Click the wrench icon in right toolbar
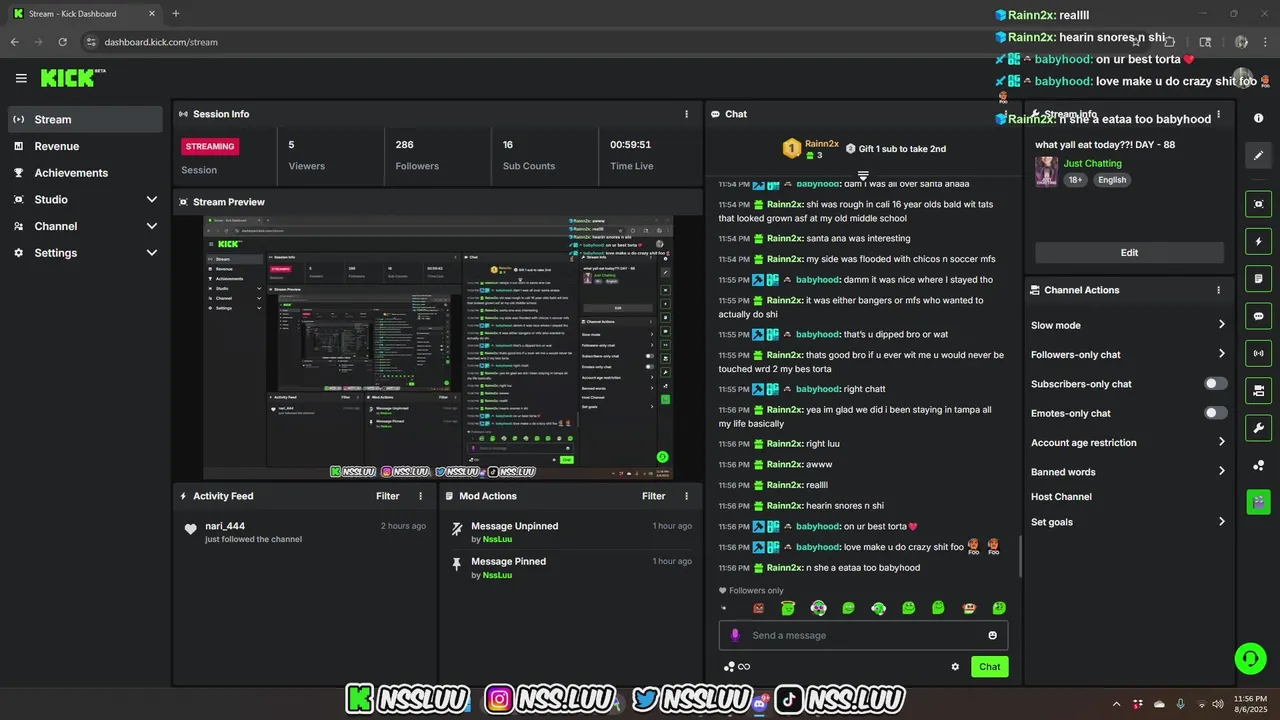The image size is (1280, 720). 1258,428
